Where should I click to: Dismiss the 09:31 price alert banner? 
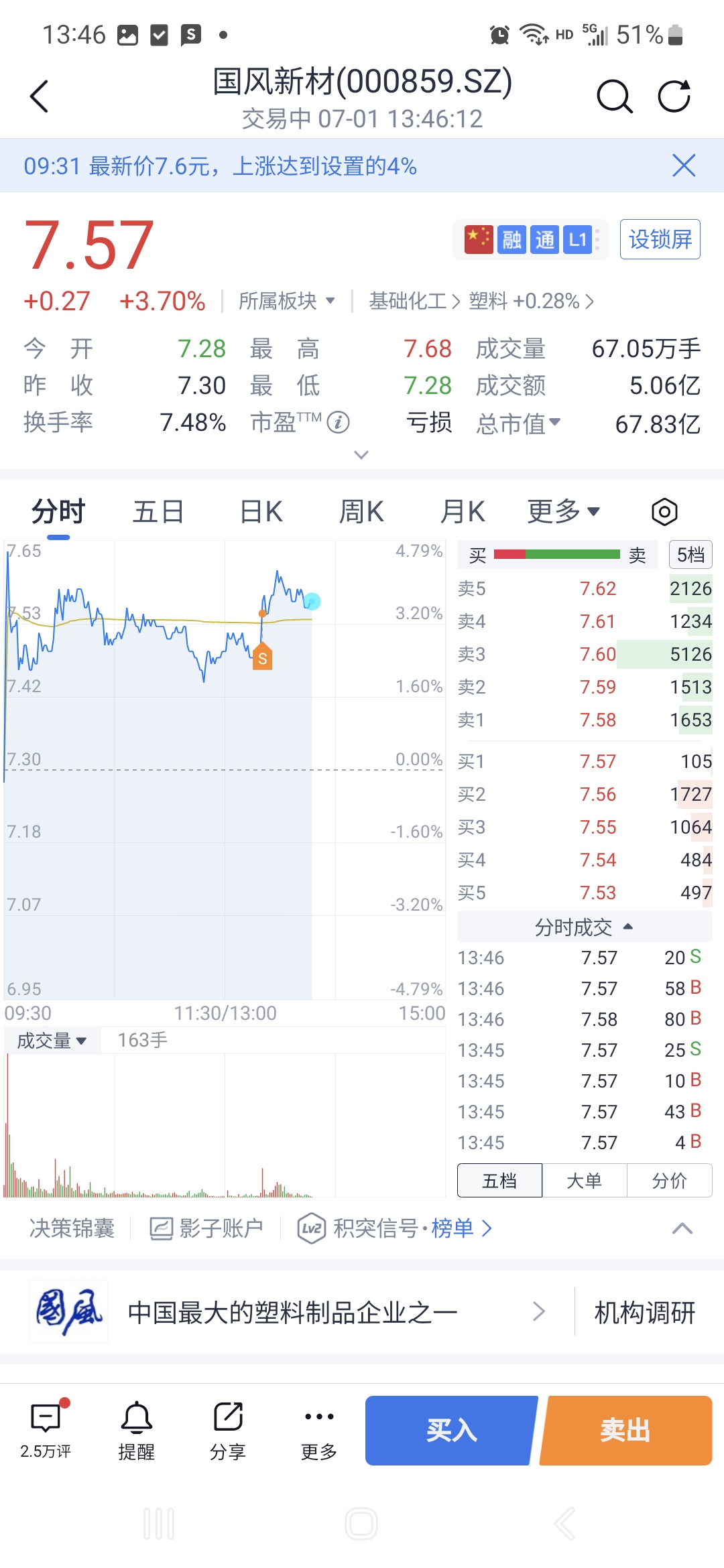684,166
